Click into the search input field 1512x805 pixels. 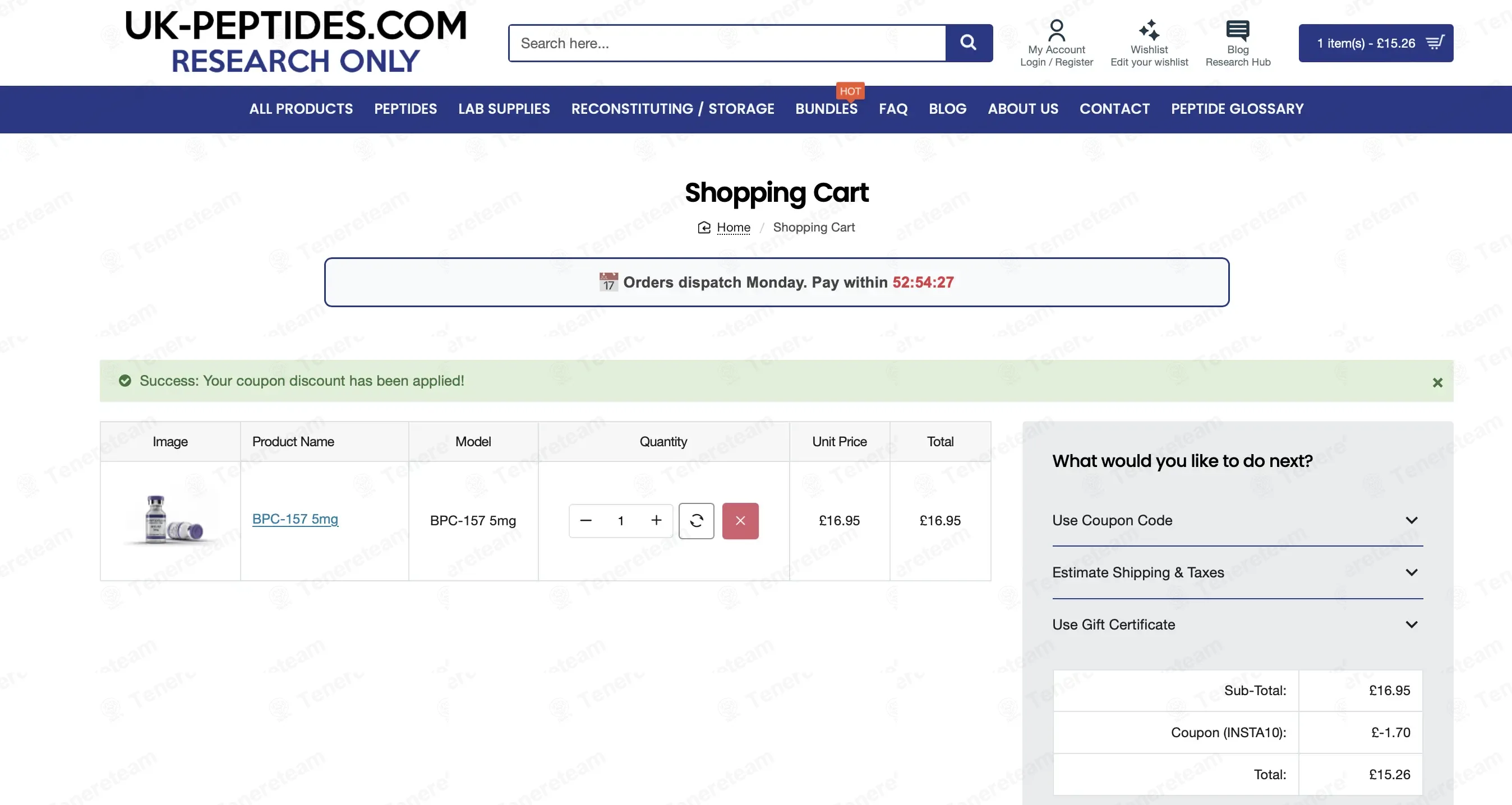pyautogui.click(x=727, y=43)
